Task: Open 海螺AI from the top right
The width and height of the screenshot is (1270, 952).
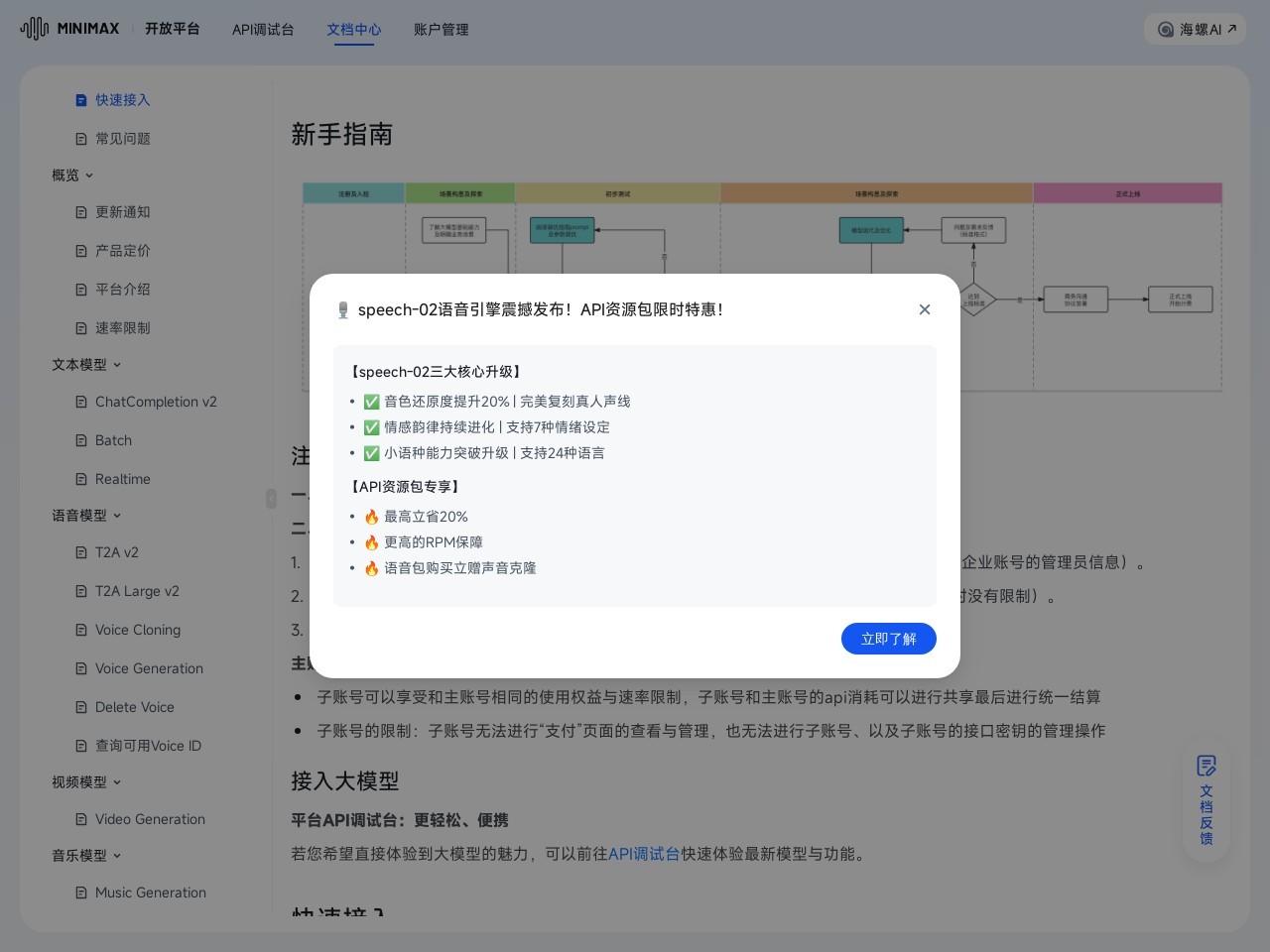Action: [1195, 29]
